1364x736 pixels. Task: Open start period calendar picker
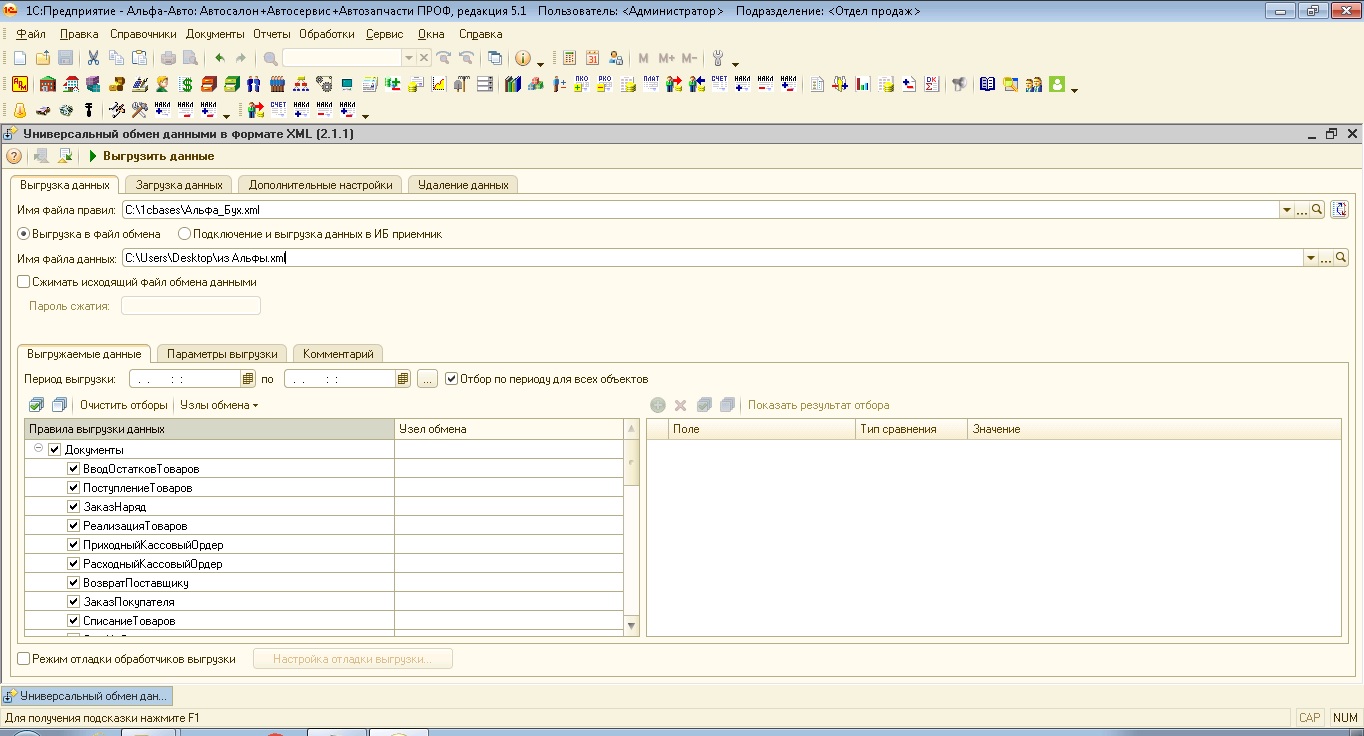[248, 379]
